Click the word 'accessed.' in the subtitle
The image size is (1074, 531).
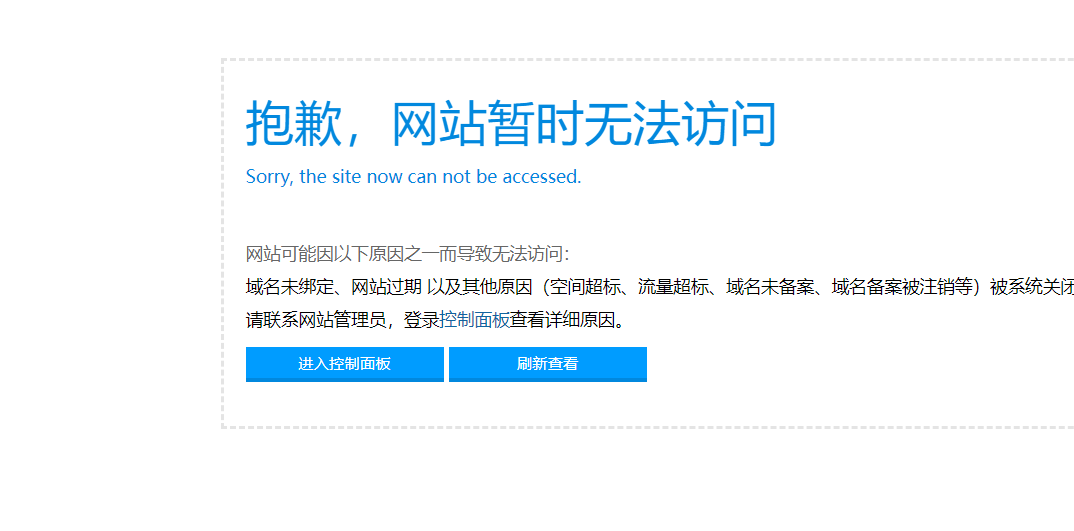(x=542, y=177)
